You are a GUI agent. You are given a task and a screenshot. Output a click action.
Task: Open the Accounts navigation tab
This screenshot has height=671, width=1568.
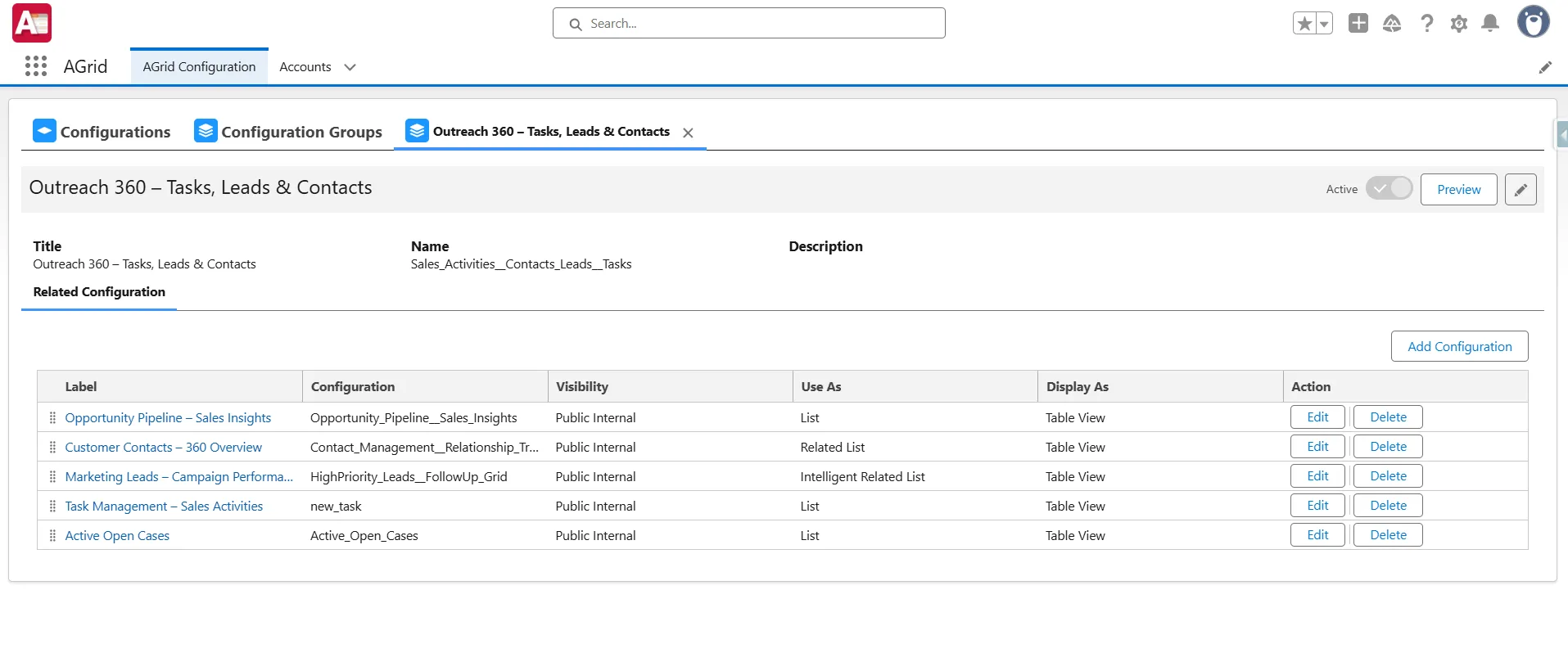305,67
